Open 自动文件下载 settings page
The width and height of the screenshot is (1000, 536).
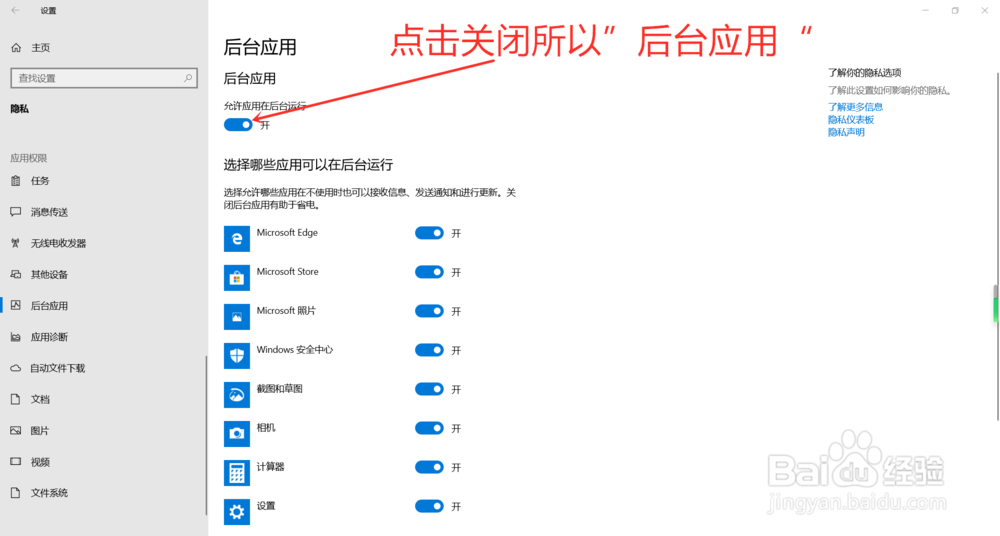click(x=57, y=368)
